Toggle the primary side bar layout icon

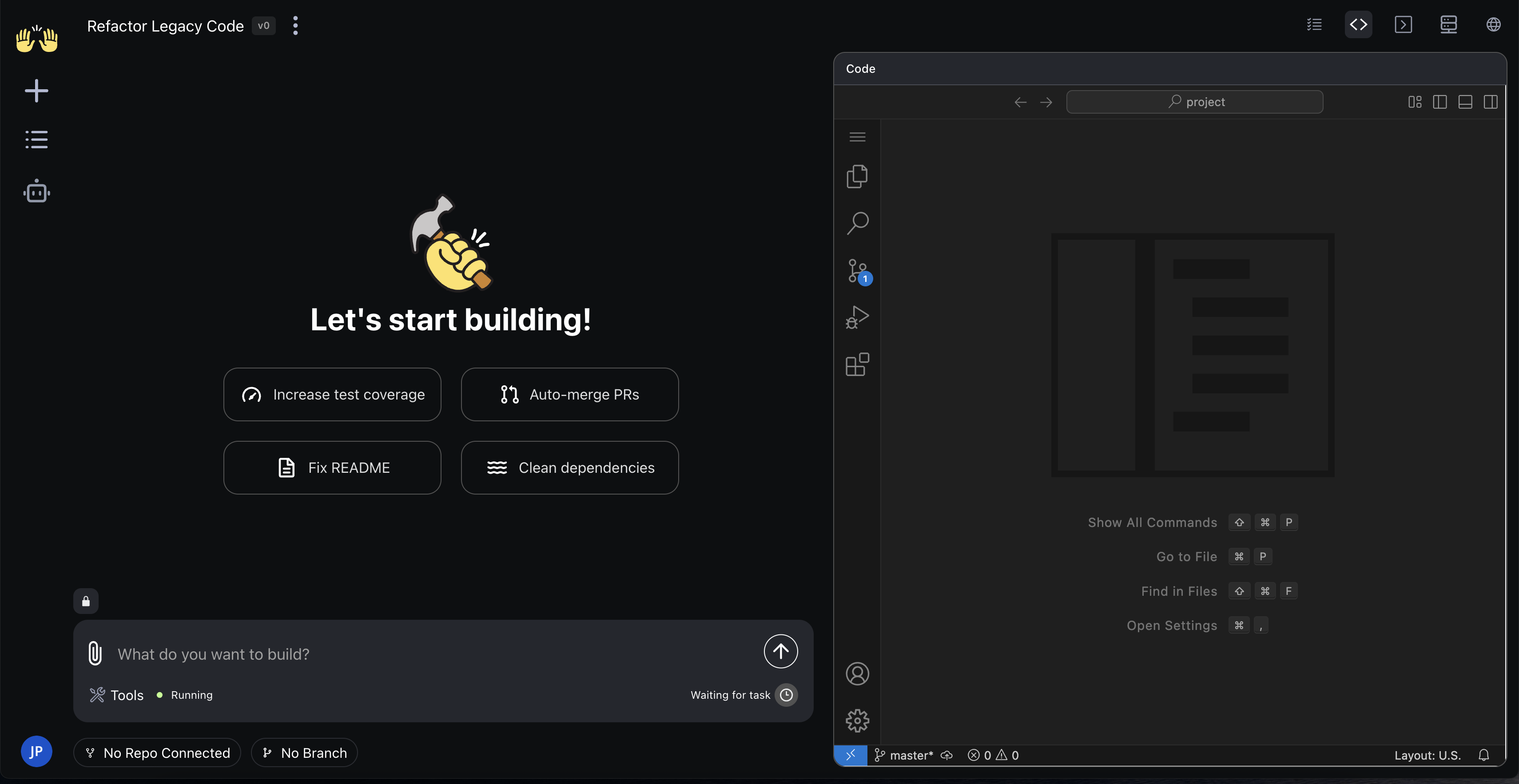[1439, 102]
